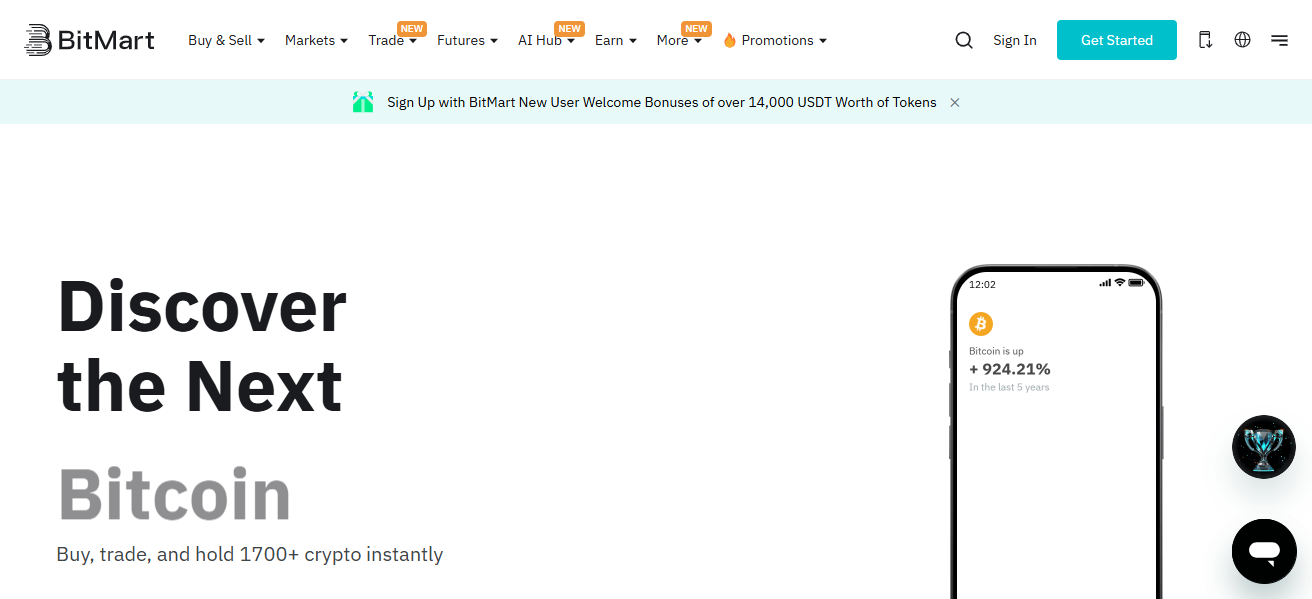Click the "+ 924.21%" value on phone
This screenshot has height=599, width=1312.
pos(1010,369)
